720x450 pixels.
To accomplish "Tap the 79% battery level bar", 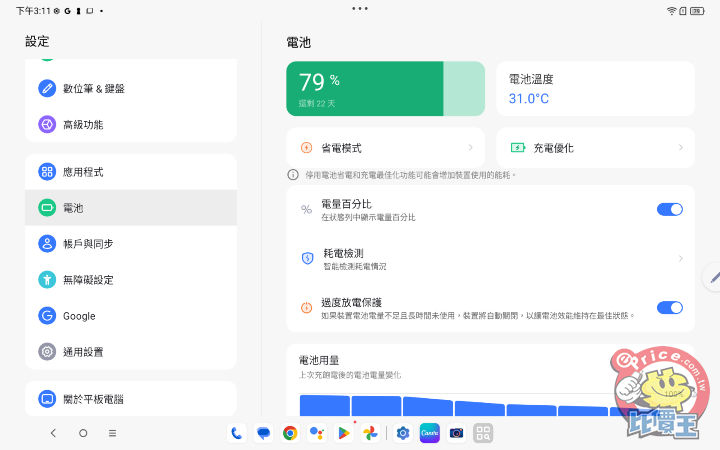I will pyautogui.click(x=386, y=89).
